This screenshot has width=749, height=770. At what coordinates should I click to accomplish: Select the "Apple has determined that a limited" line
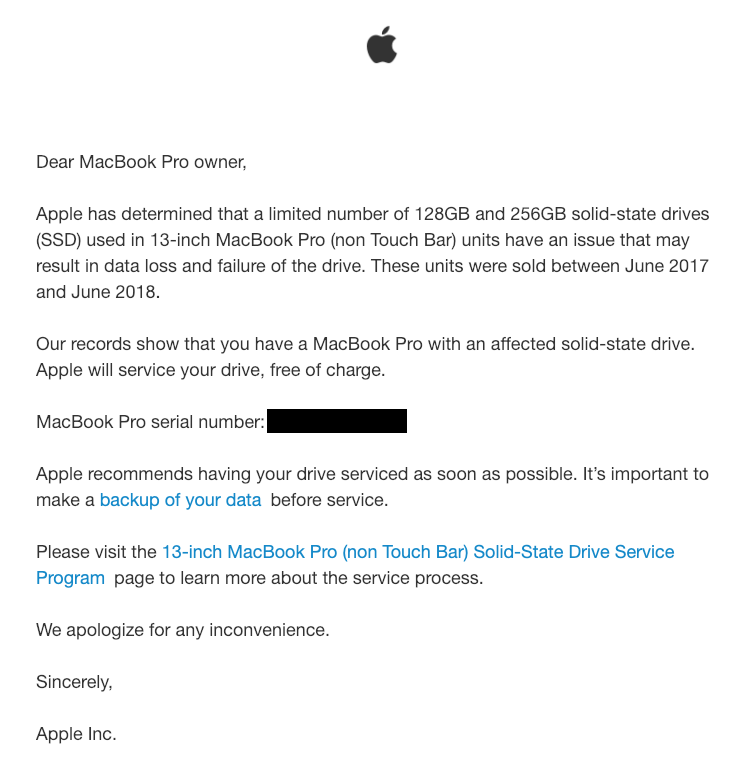click(x=373, y=214)
